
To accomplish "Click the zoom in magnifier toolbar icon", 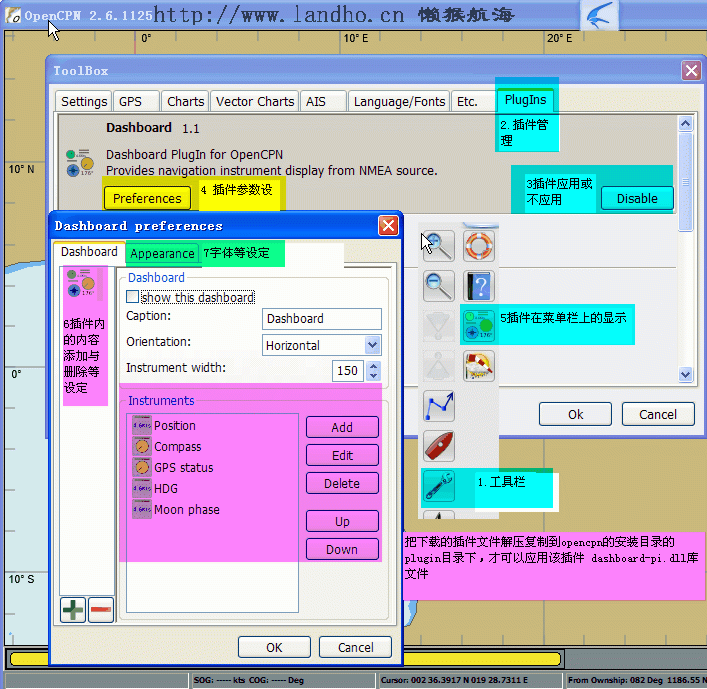I will click(438, 246).
